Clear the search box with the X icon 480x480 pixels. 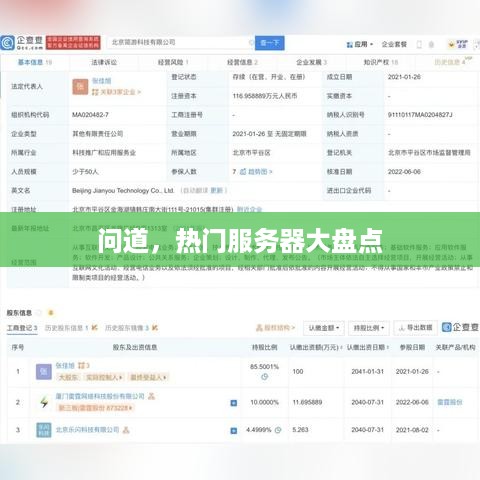pos(251,43)
